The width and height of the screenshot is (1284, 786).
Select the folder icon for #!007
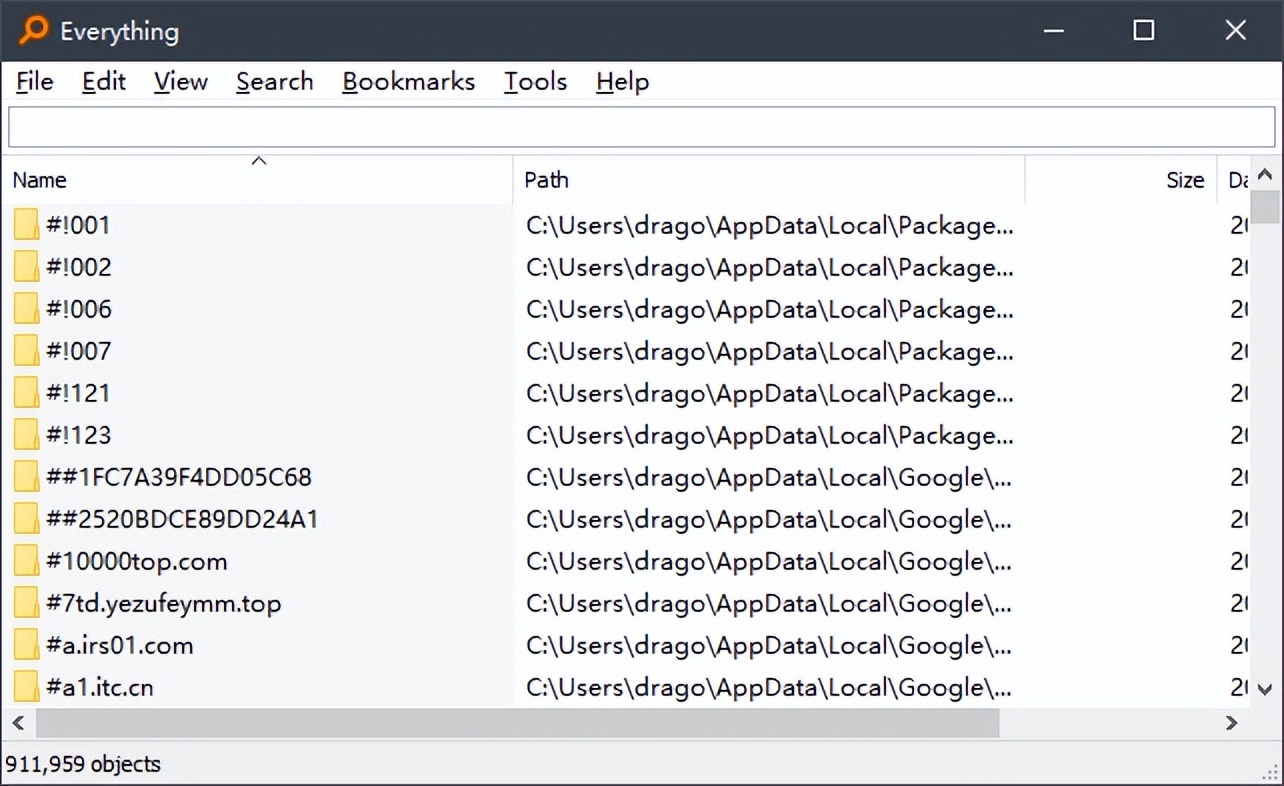pyautogui.click(x=26, y=351)
